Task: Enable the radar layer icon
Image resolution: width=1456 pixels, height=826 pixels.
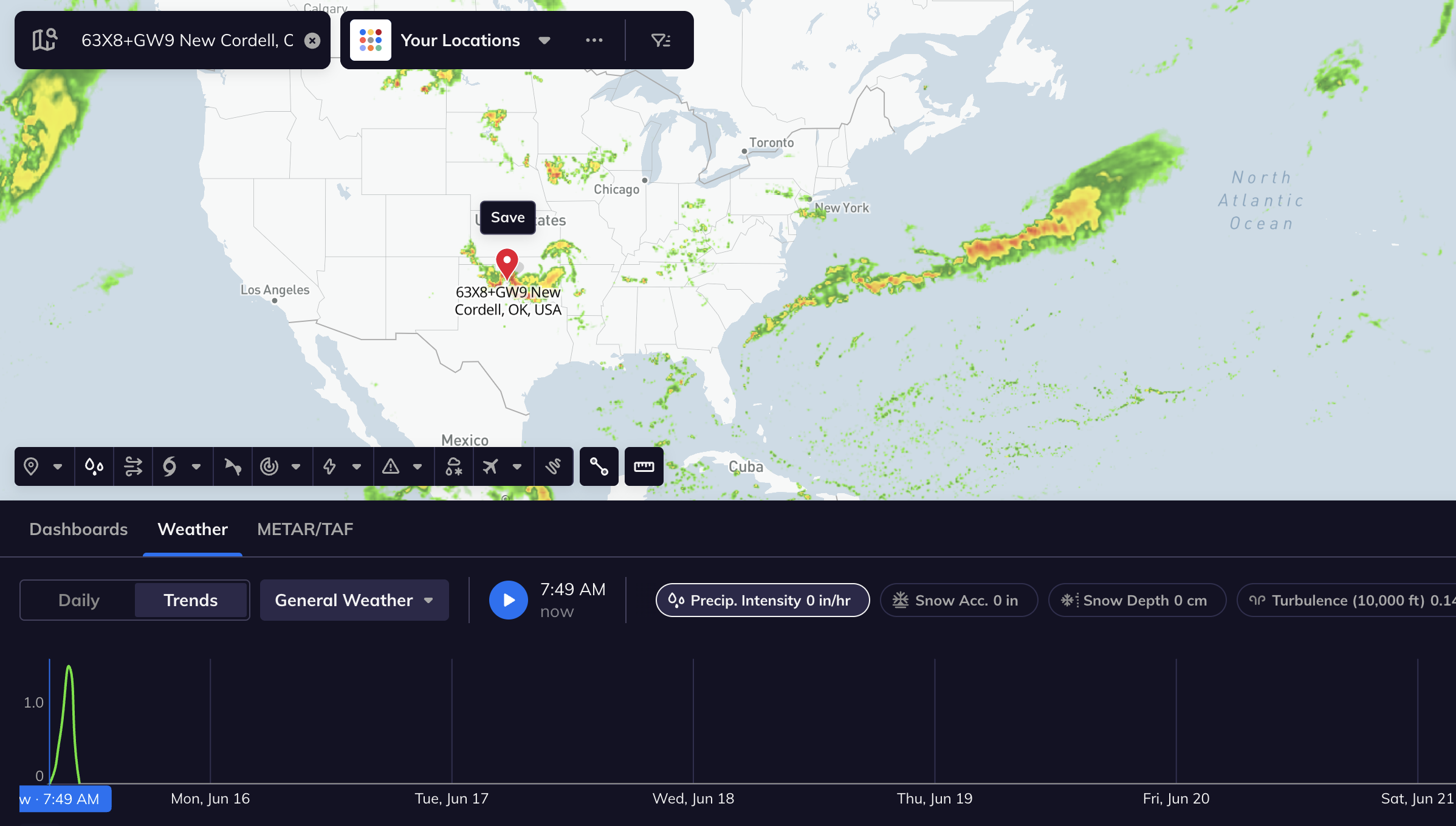Action: [269, 466]
